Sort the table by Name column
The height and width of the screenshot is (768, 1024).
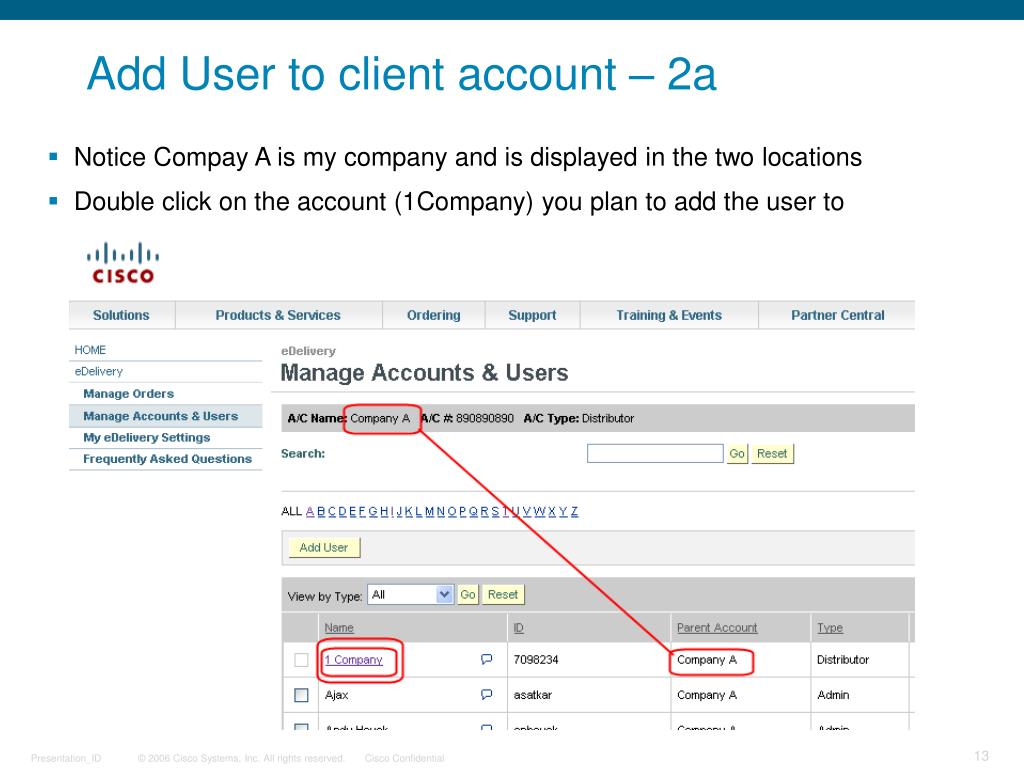click(x=339, y=628)
